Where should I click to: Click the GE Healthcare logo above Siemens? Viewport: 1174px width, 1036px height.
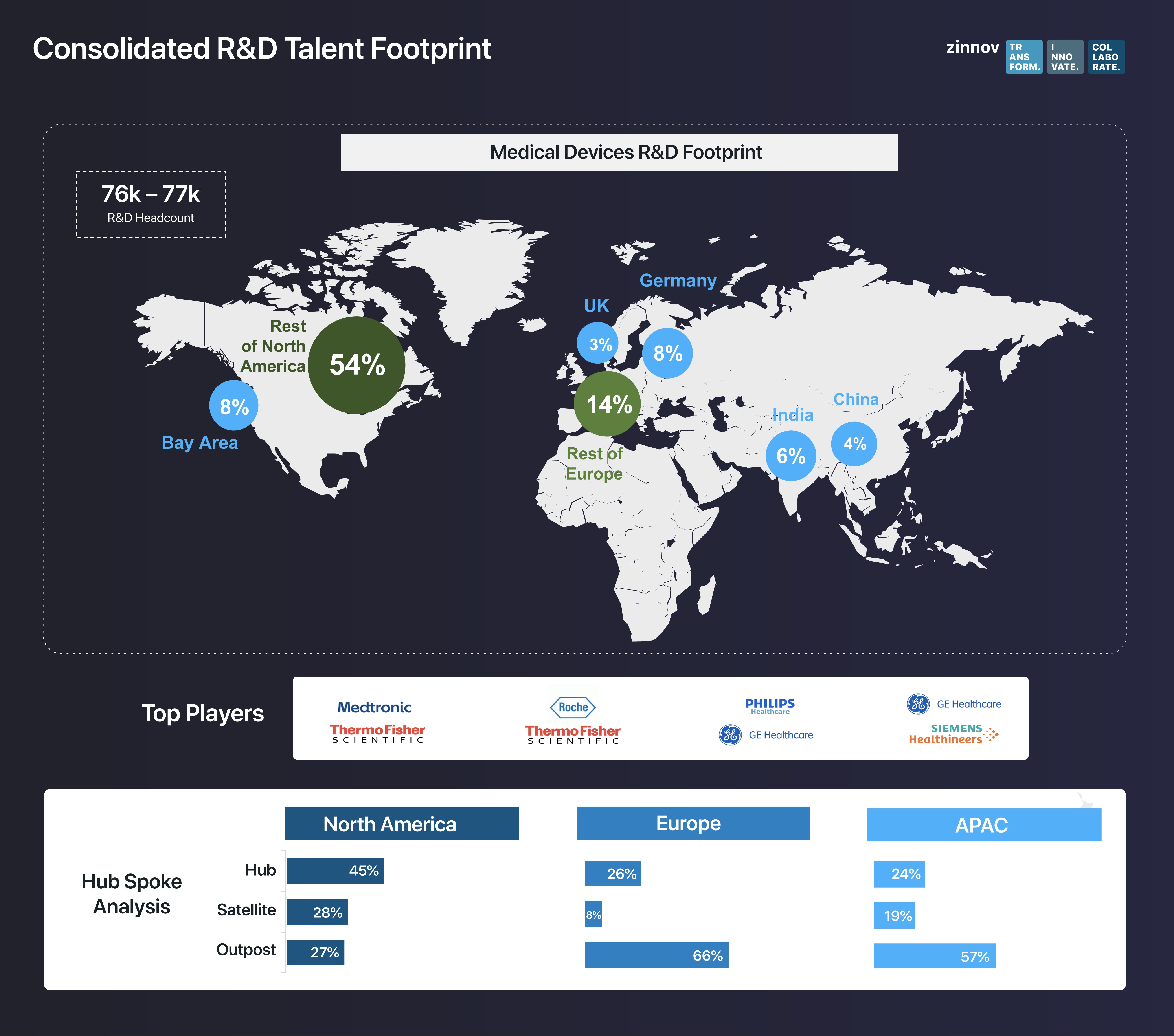click(x=954, y=704)
